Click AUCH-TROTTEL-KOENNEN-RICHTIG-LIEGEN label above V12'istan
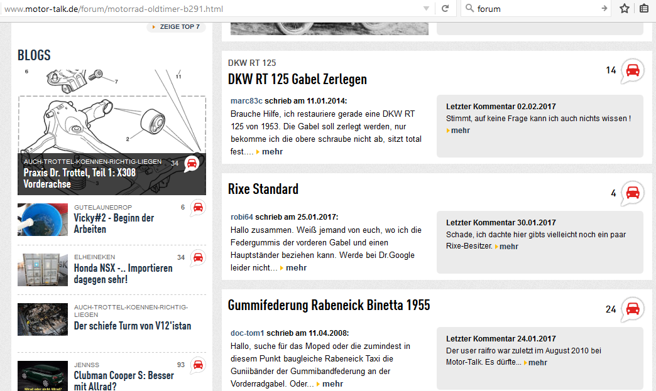Viewport: 656px width, 391px height. [131, 311]
